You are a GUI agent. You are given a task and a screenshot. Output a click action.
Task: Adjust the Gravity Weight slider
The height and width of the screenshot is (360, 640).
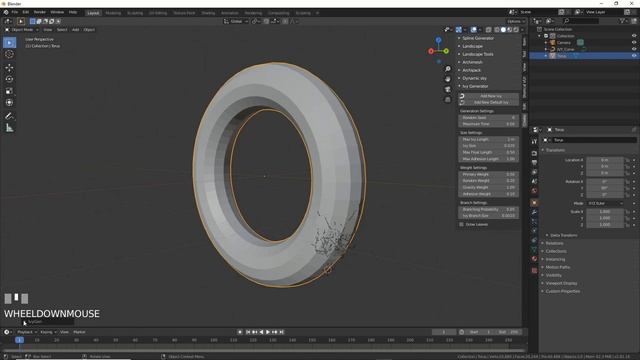489,187
